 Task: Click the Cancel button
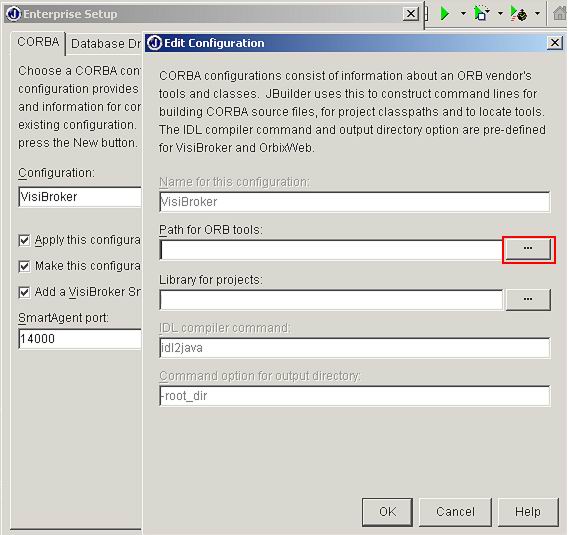point(455,512)
